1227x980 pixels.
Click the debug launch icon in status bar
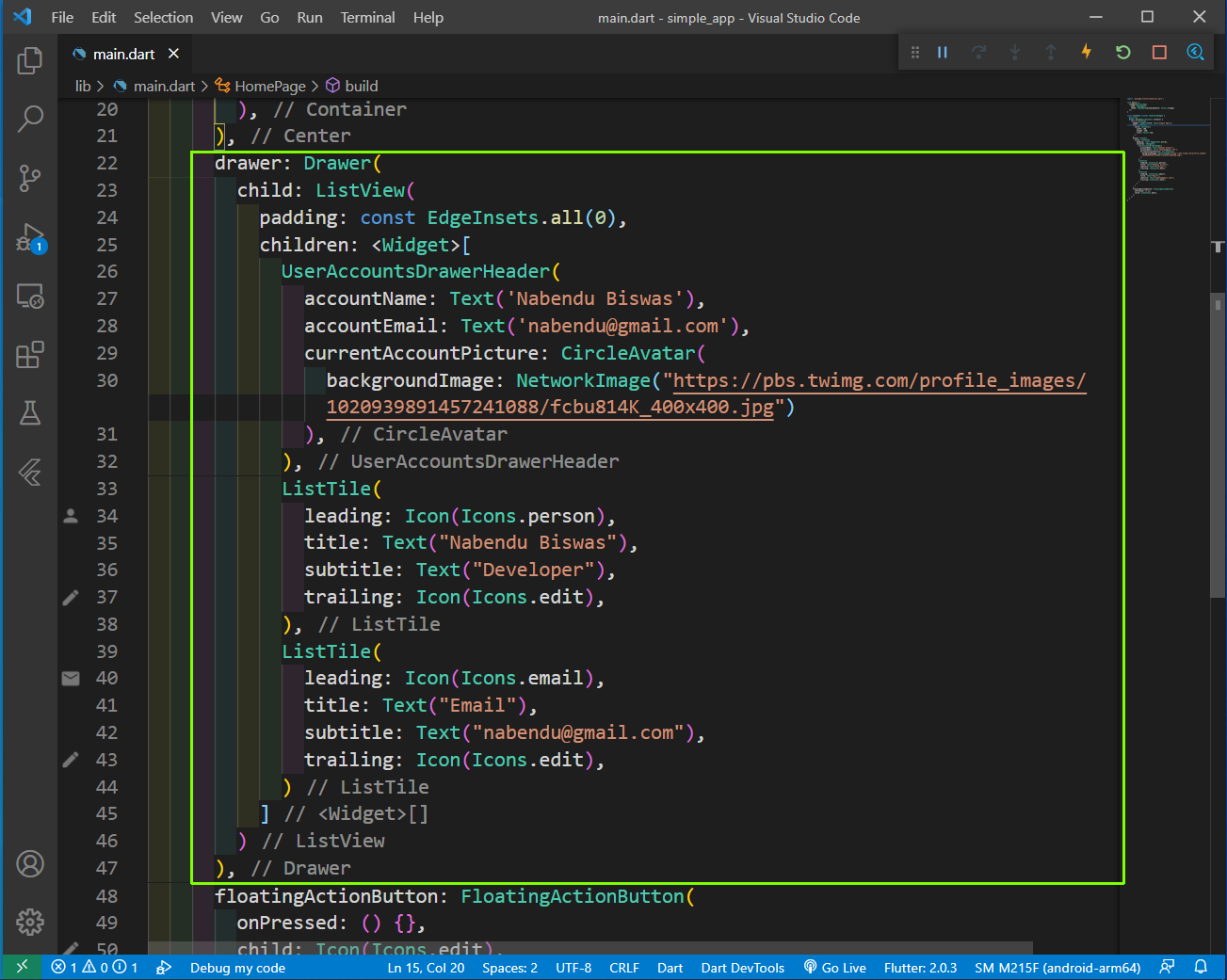point(164,967)
